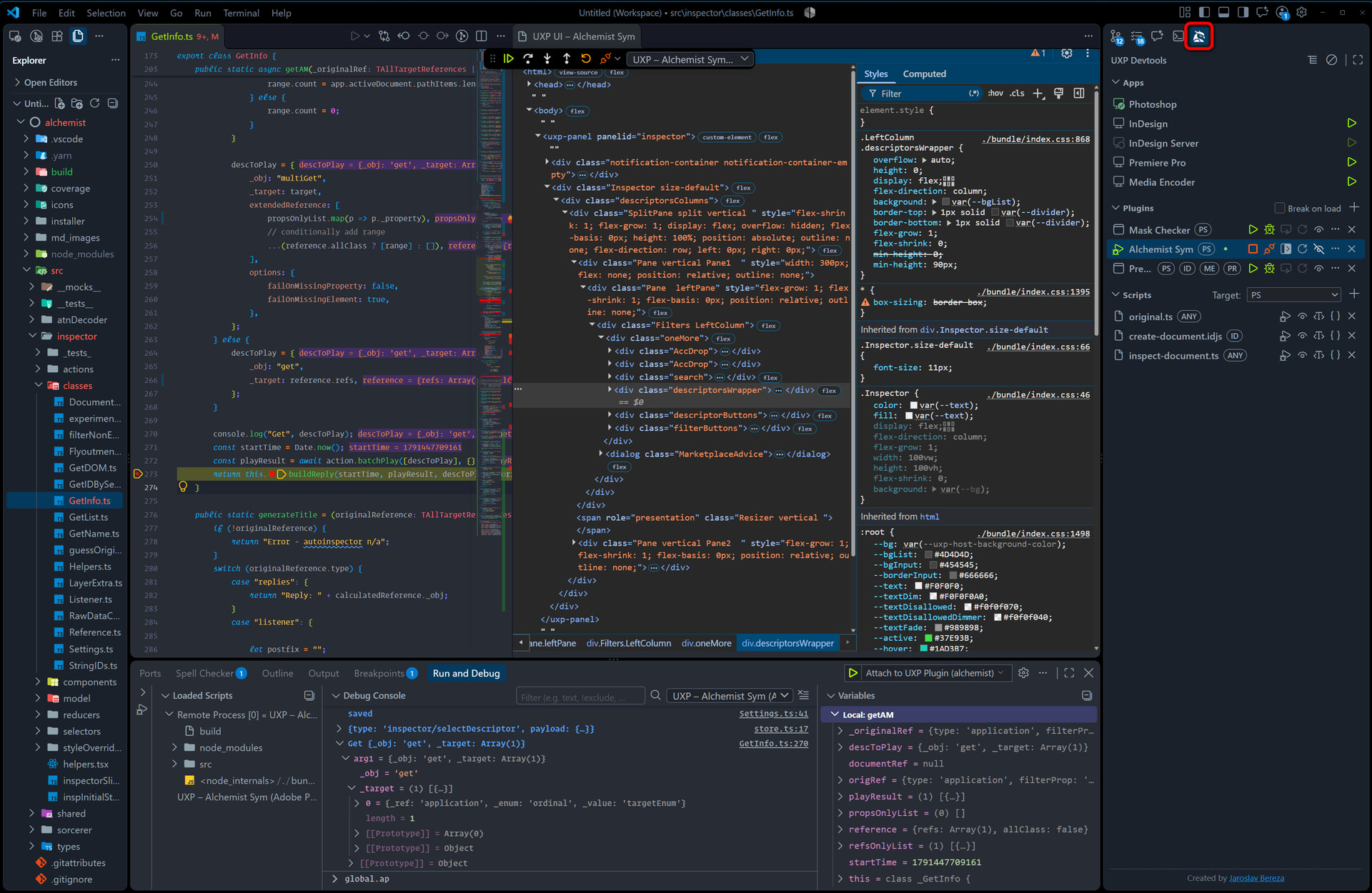
Task: Disconnect the debugger via plug icon
Action: click(x=605, y=59)
